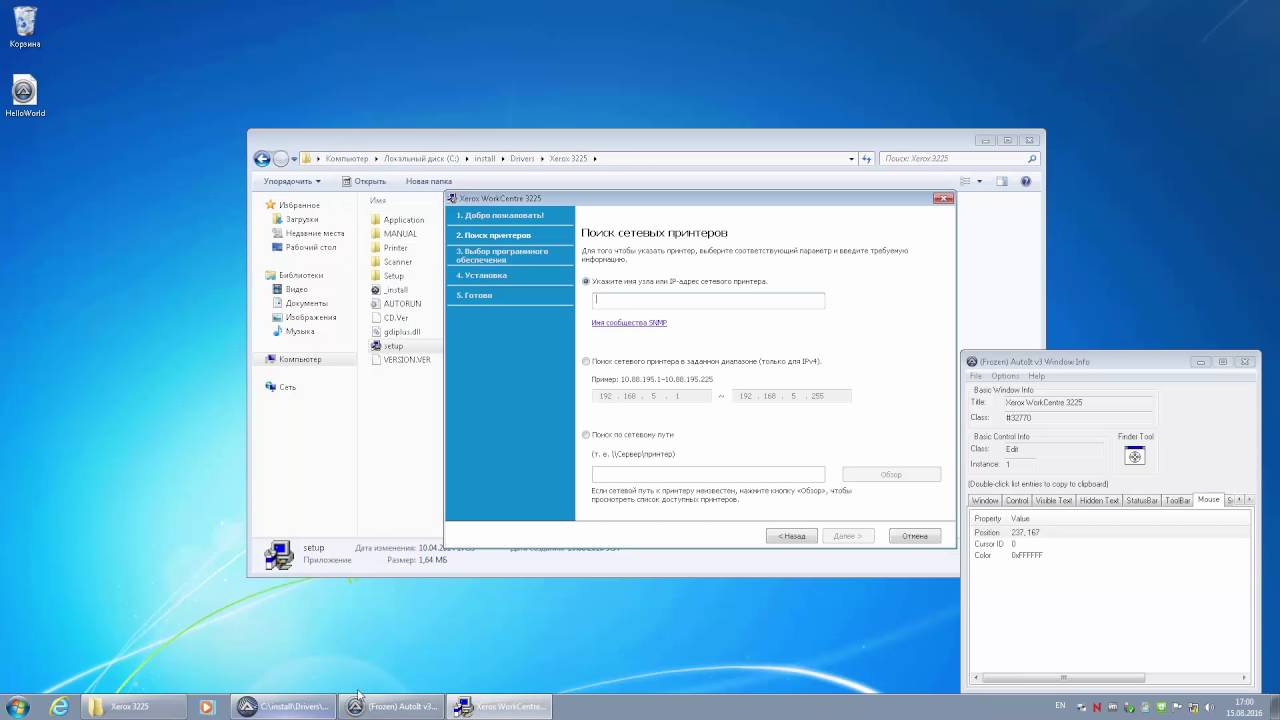Select the network path search radio option

[586, 435]
